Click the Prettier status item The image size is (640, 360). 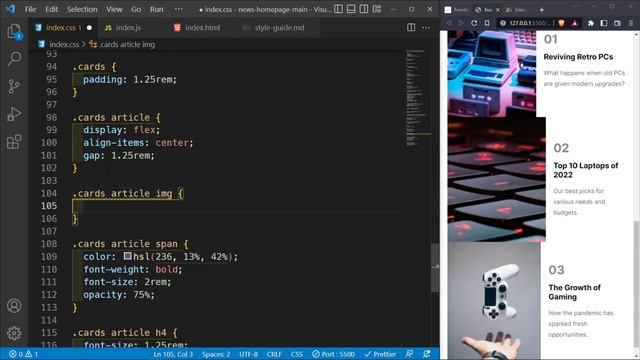380,354
